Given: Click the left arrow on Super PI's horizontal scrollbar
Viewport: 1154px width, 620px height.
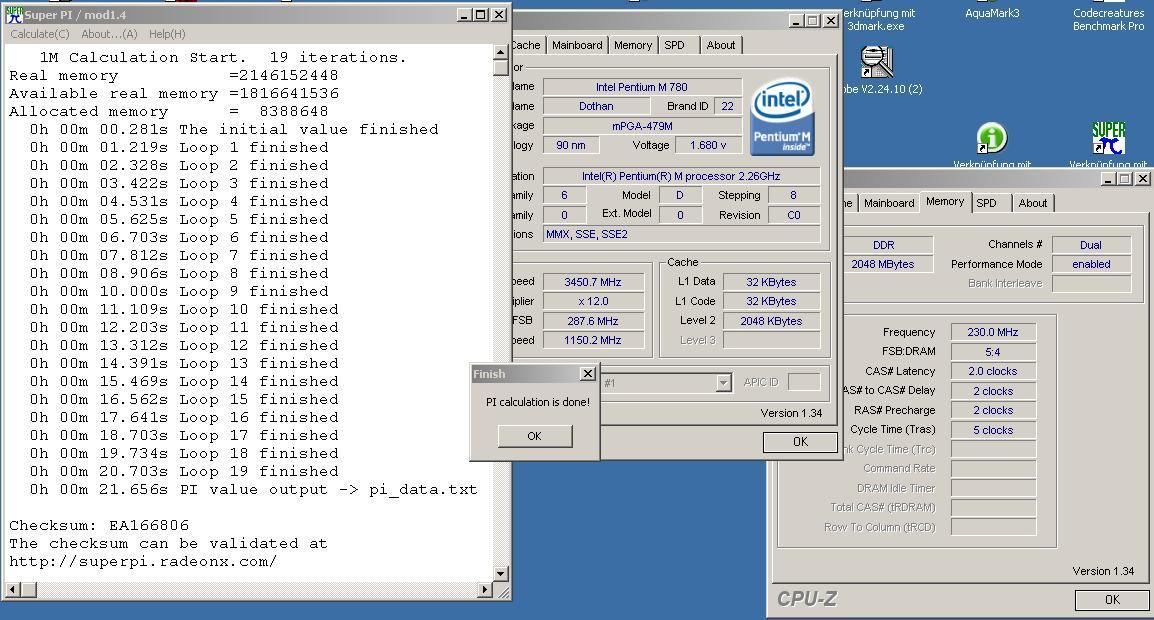Looking at the screenshot, I should 13,589.
